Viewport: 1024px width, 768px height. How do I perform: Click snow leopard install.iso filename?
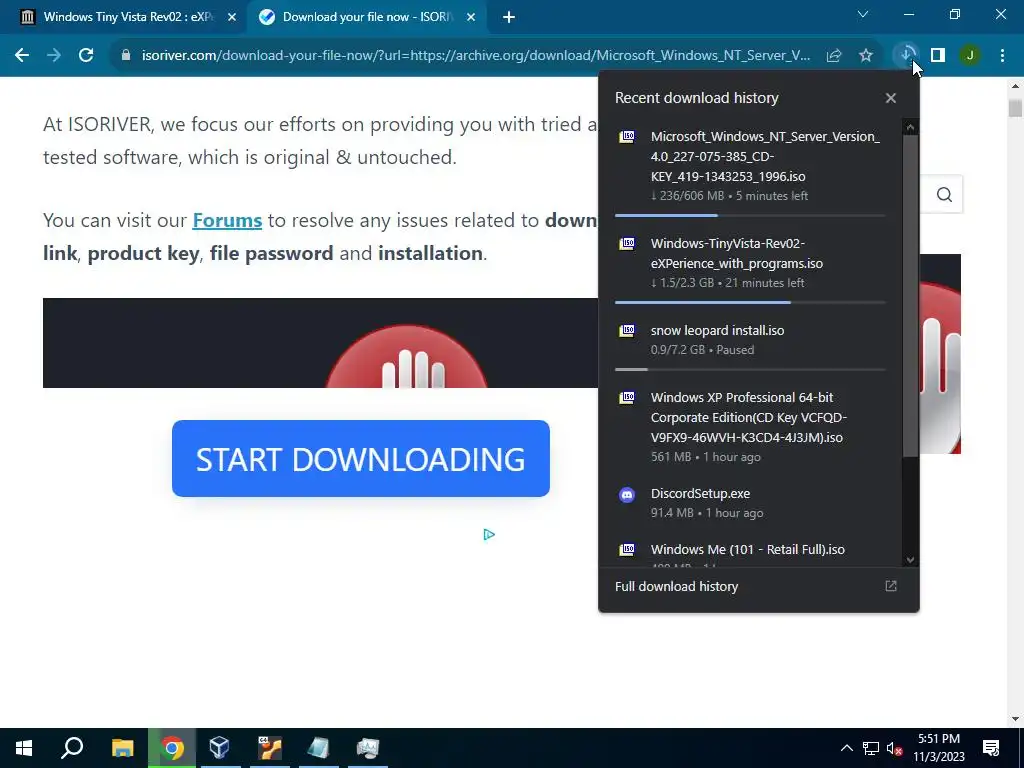(x=717, y=330)
